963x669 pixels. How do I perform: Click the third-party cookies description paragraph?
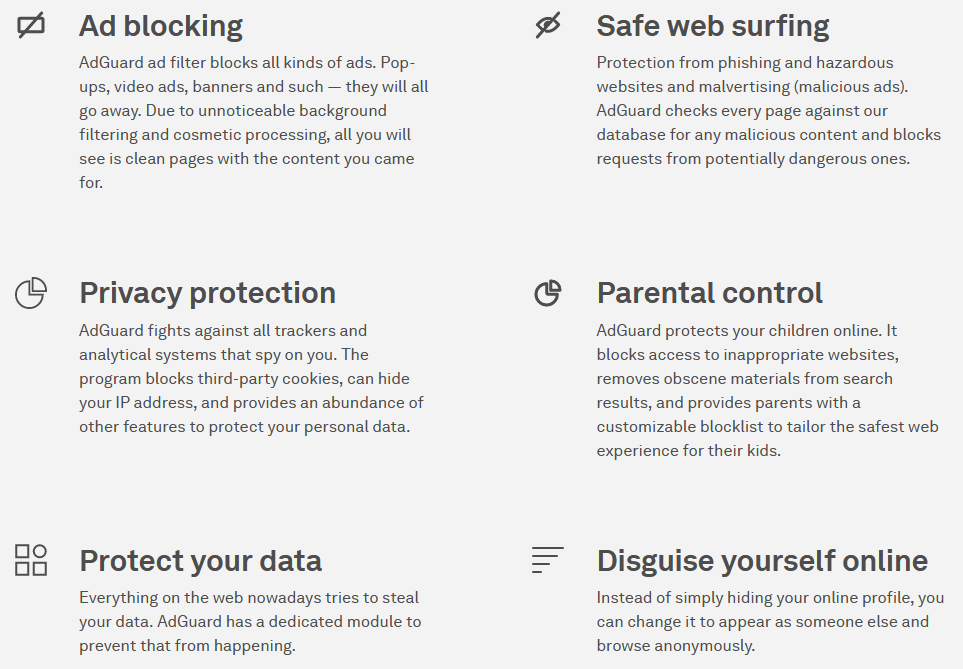(252, 378)
